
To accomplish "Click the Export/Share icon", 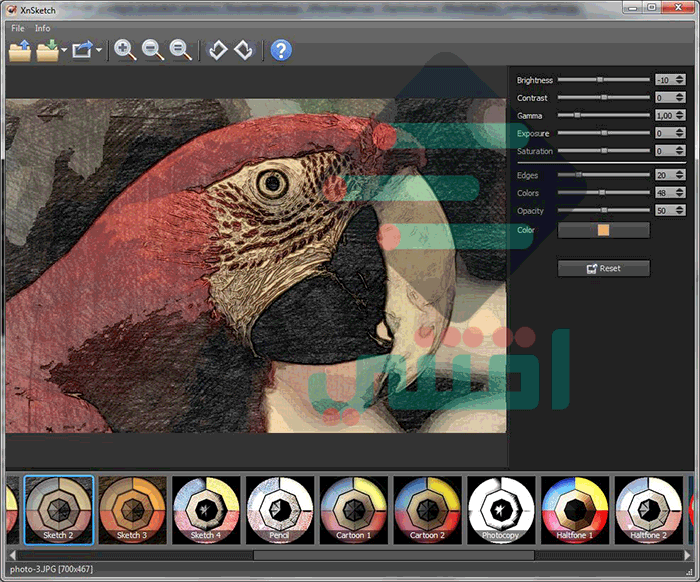I will click(83, 50).
